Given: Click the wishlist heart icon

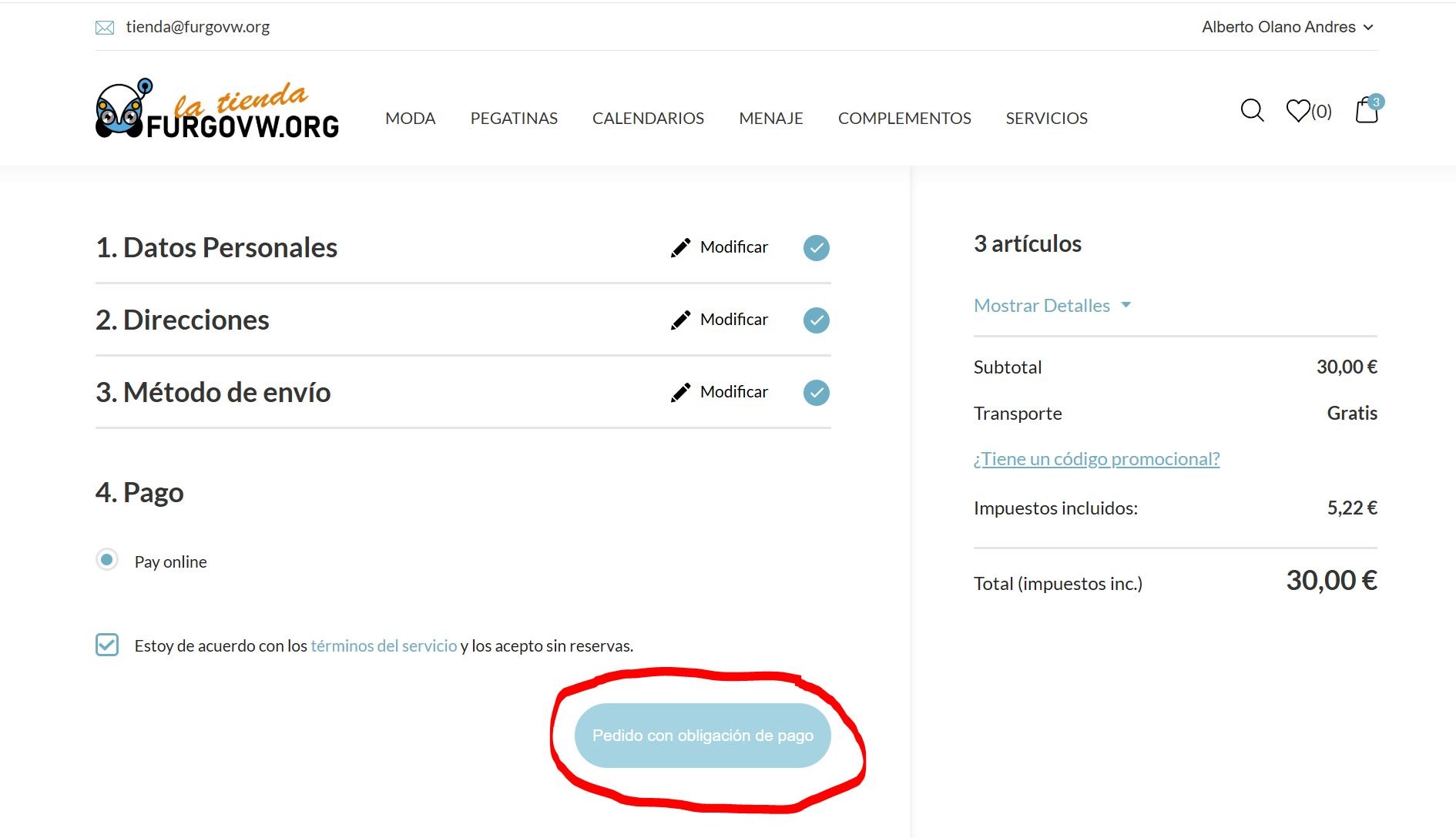Looking at the screenshot, I should tap(1298, 111).
